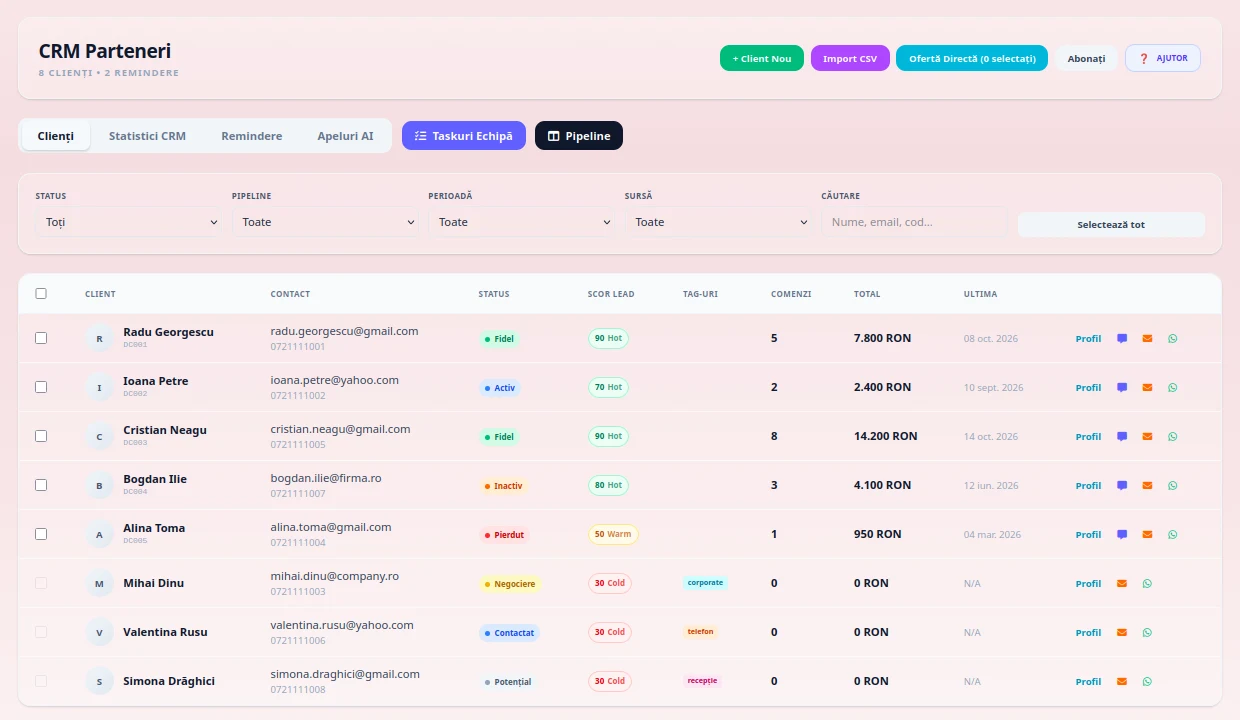Open the Profil link for Mihai Dinu
The image size is (1240, 720).
click(1088, 583)
